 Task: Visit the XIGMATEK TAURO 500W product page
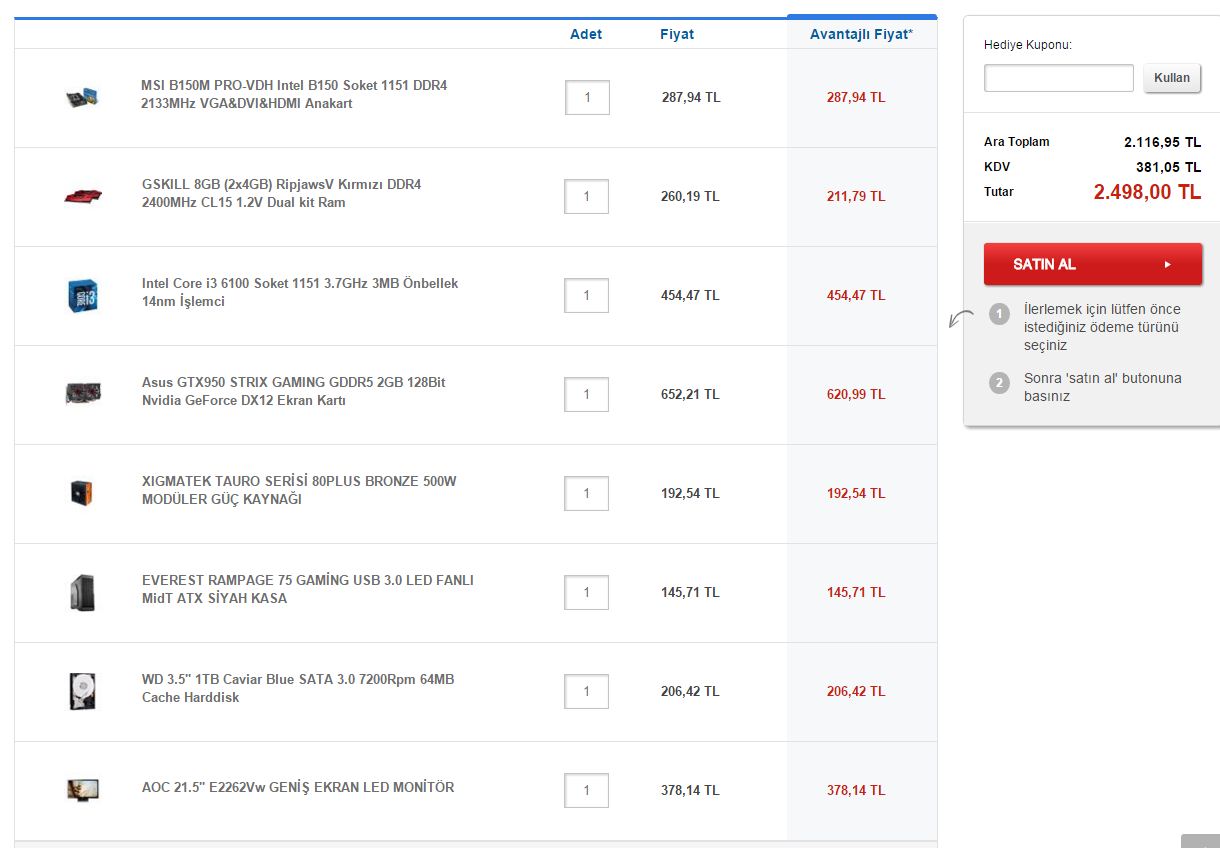(x=299, y=490)
